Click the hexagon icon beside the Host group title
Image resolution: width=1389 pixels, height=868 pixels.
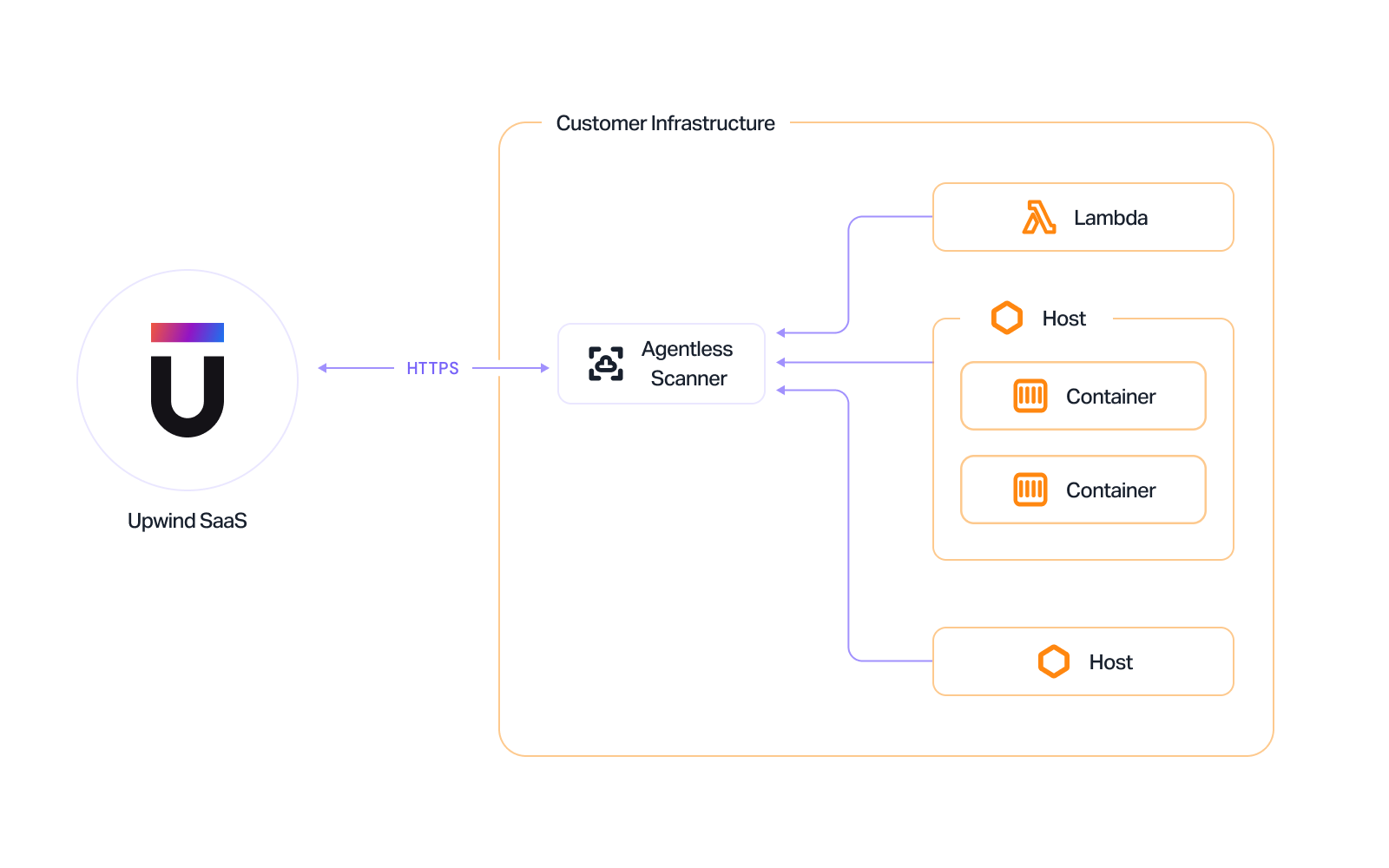(x=1007, y=318)
